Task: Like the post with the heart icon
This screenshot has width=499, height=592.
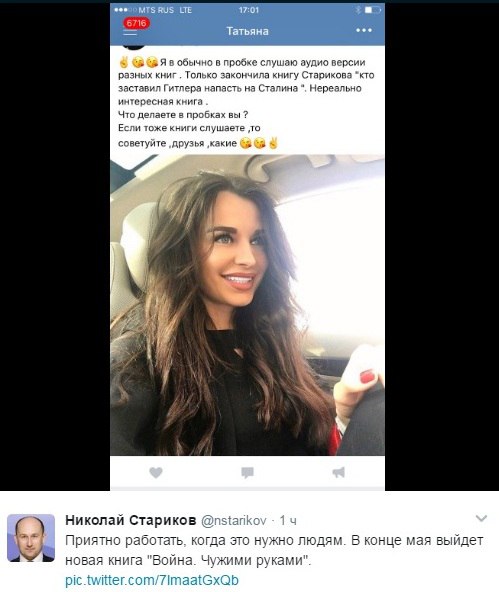Action: (x=156, y=472)
